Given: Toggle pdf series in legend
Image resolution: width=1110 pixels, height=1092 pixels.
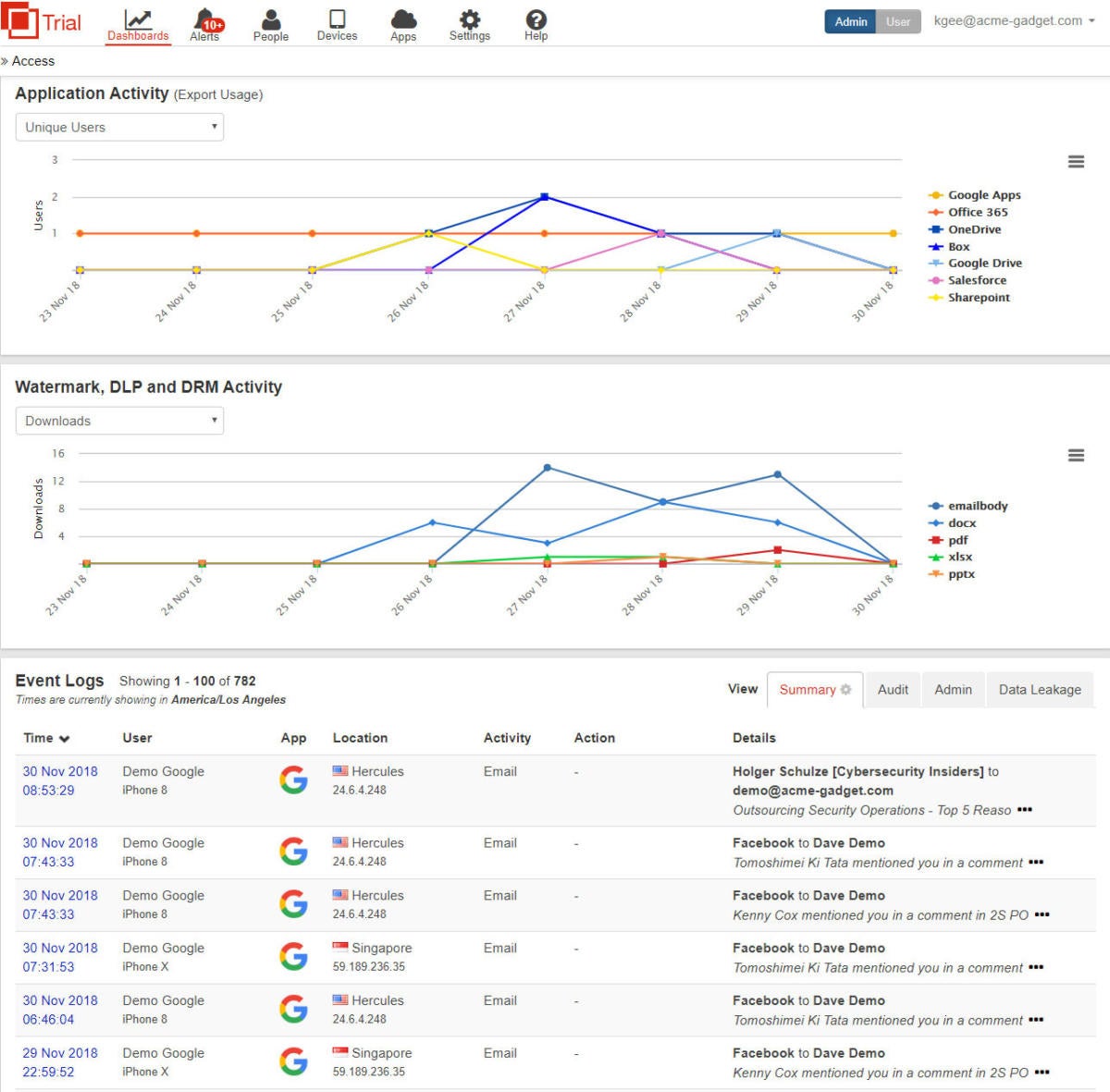Looking at the screenshot, I should click(x=948, y=540).
